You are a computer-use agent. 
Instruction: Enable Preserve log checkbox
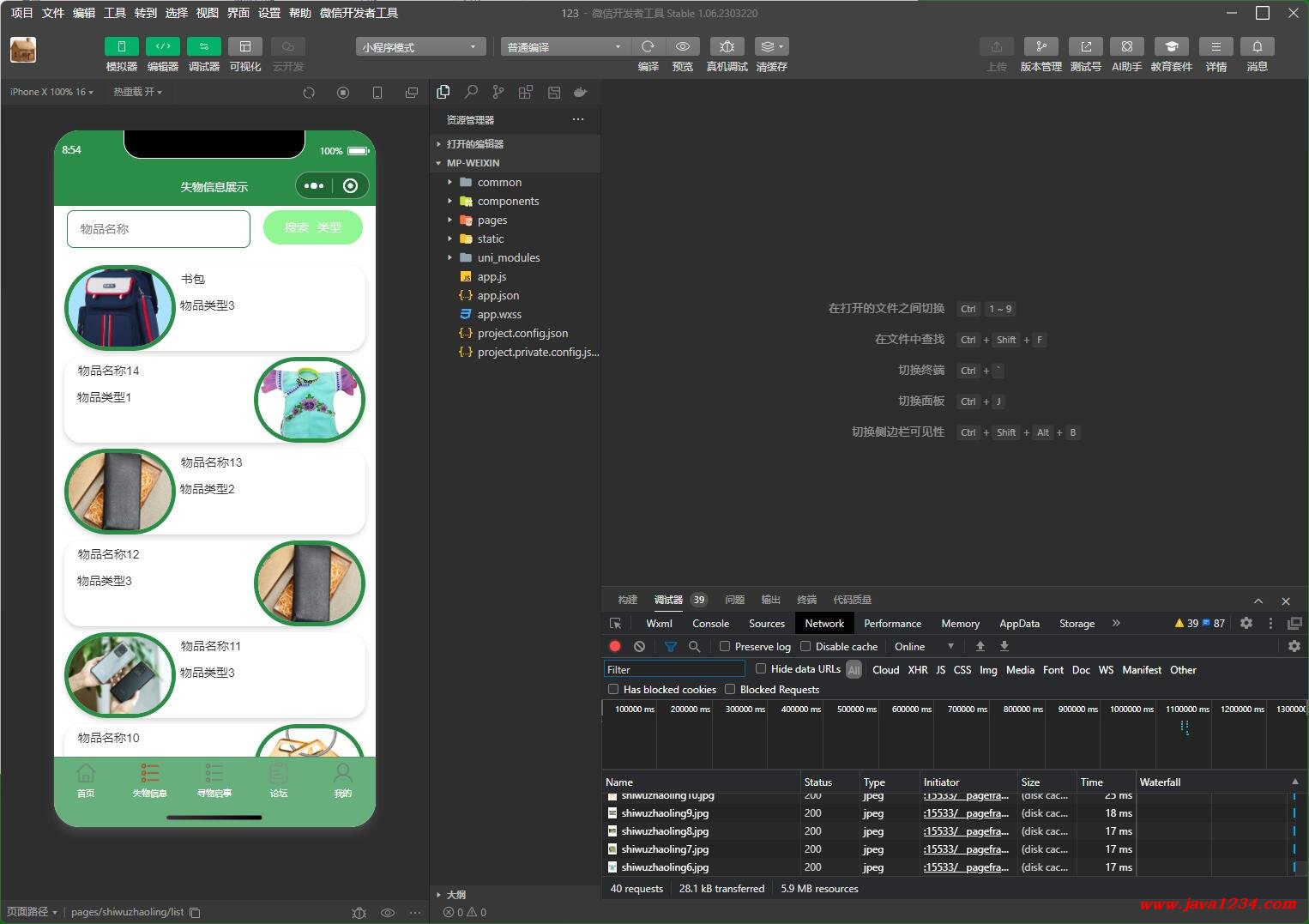click(x=725, y=646)
